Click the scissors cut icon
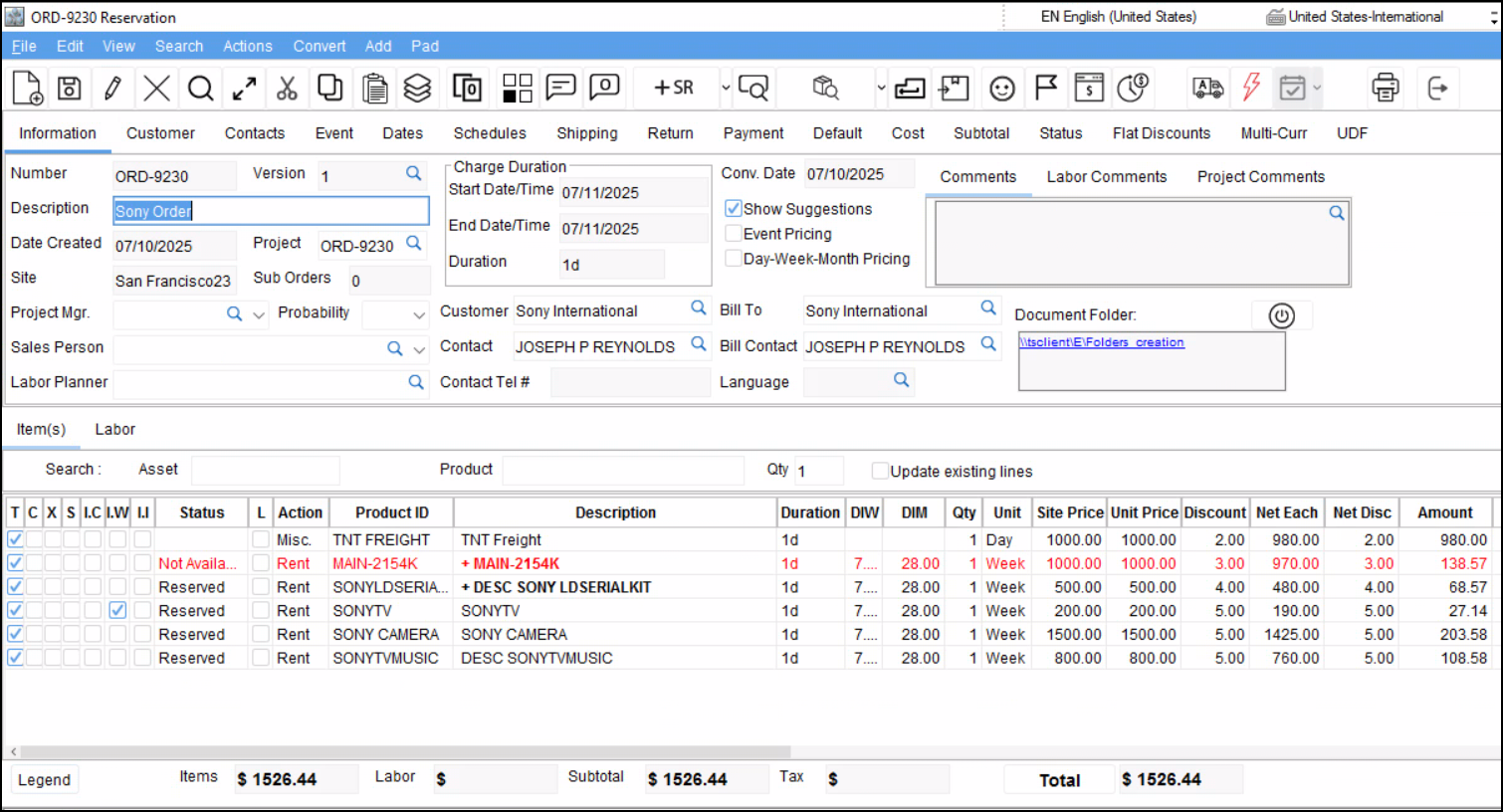 click(287, 89)
